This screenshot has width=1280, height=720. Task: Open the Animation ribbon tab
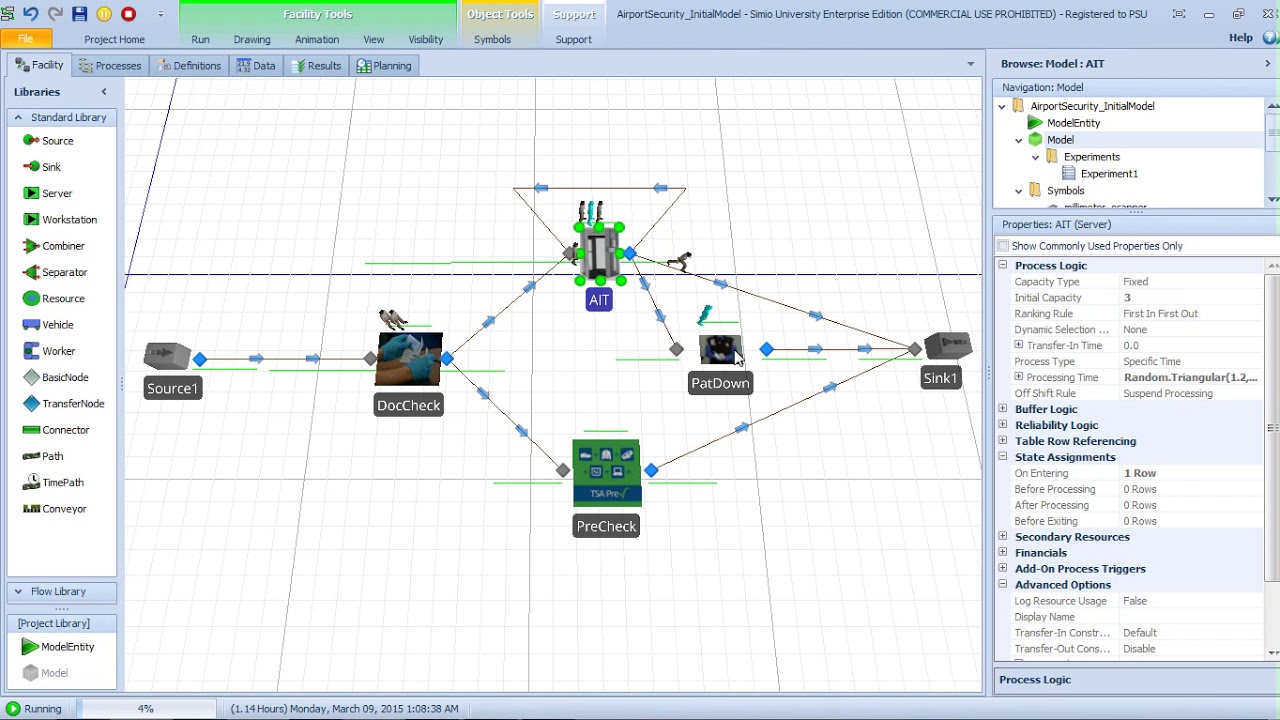317,39
